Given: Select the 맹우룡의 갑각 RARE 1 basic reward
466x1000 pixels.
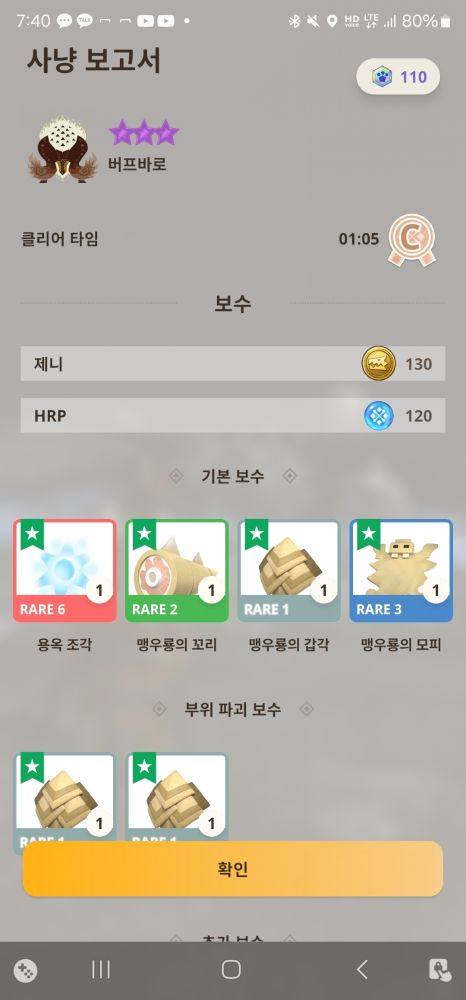Looking at the screenshot, I should coord(289,570).
